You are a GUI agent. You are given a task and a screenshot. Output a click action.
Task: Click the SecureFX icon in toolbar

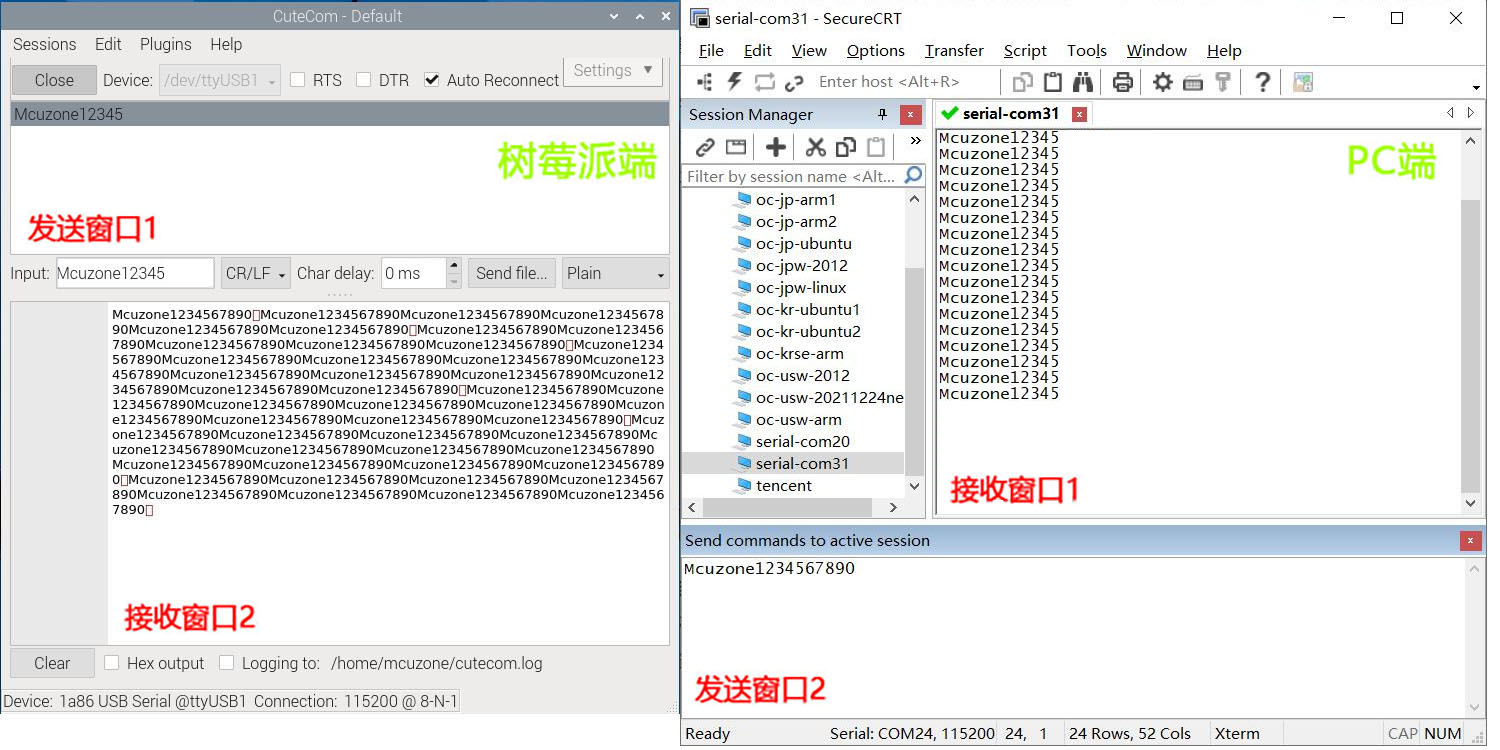click(x=1302, y=82)
